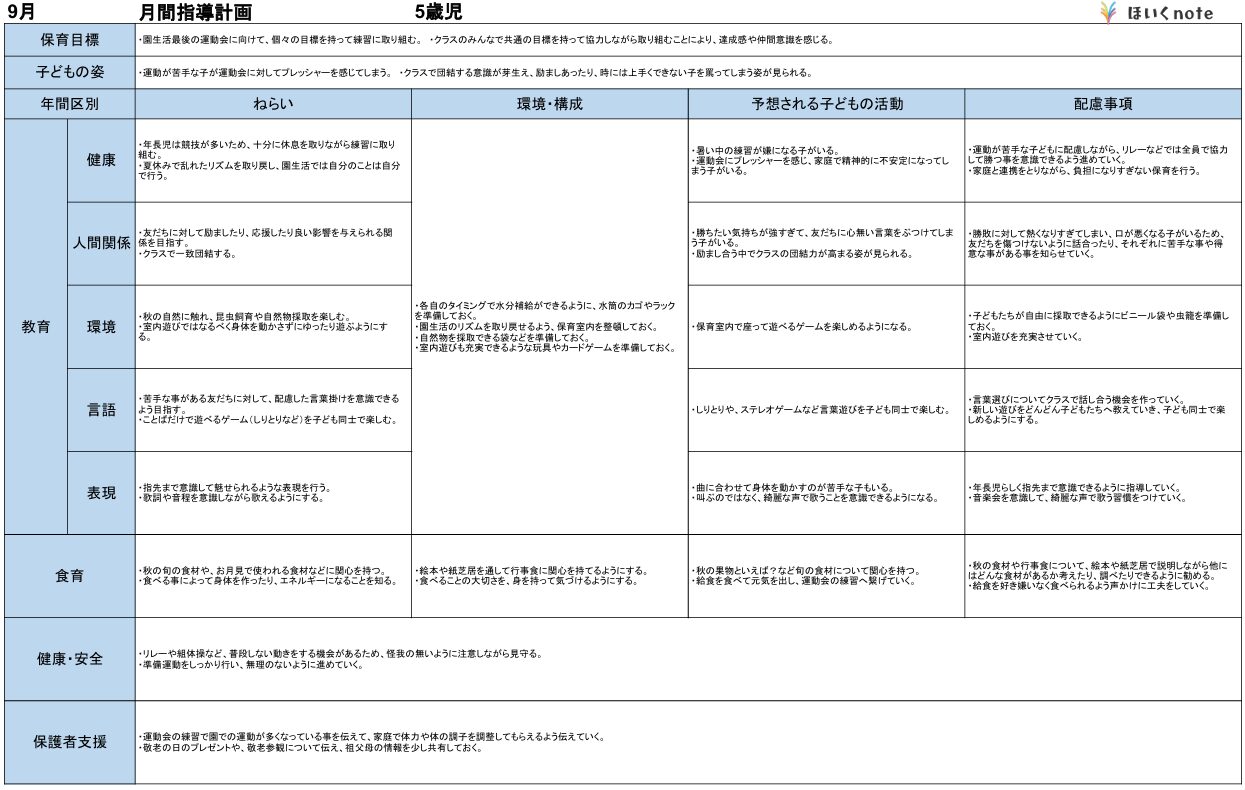Click the 言語 ねらい cell about 苦手な事がある友だち
This screenshot has width=1245, height=790.
point(274,410)
